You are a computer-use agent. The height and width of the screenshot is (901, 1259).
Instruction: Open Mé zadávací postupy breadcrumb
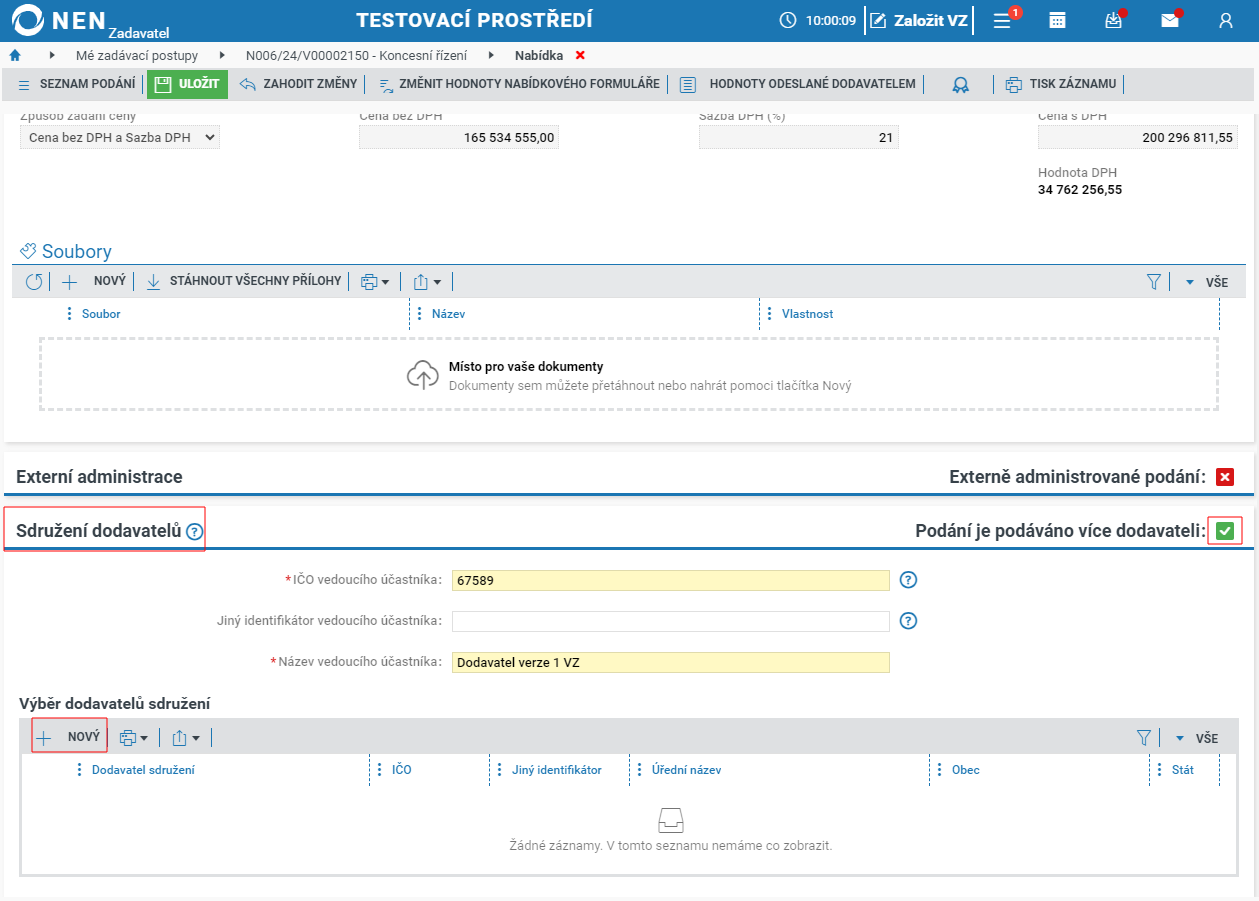(x=137, y=56)
